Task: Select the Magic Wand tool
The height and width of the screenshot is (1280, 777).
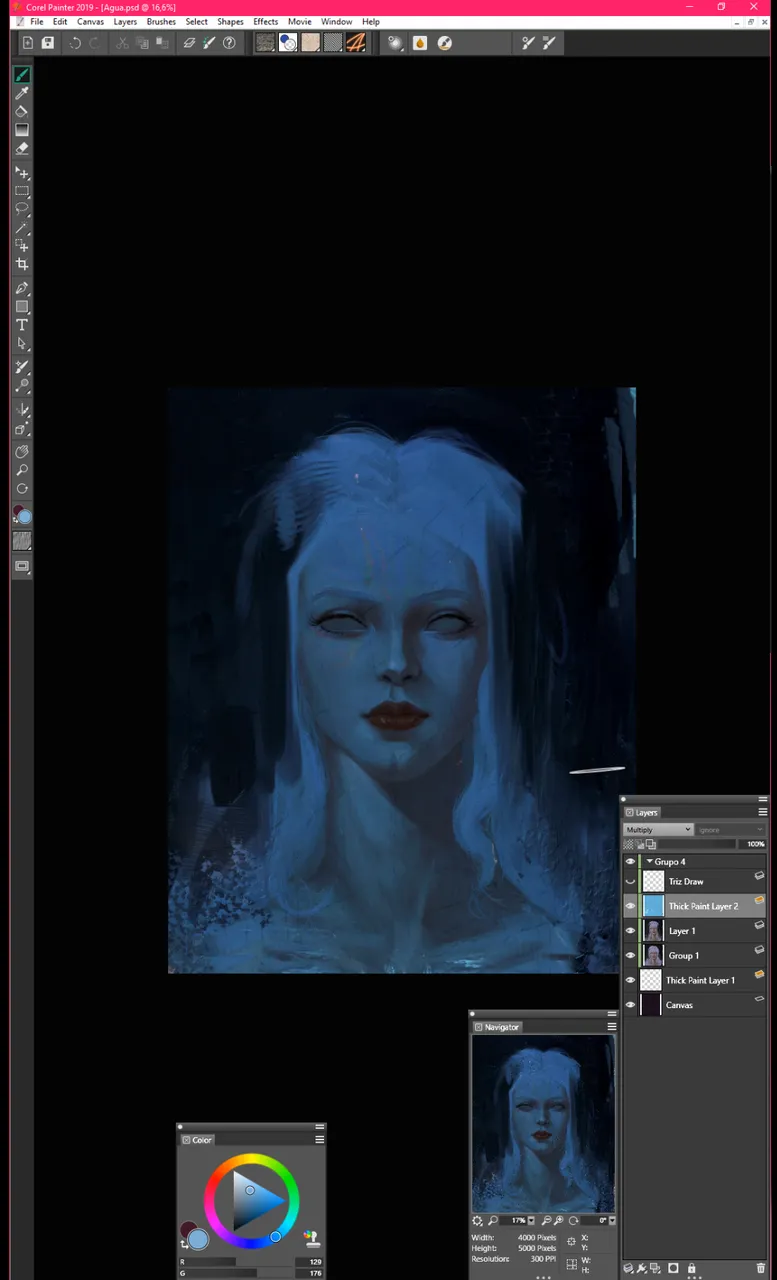Action: point(21,227)
